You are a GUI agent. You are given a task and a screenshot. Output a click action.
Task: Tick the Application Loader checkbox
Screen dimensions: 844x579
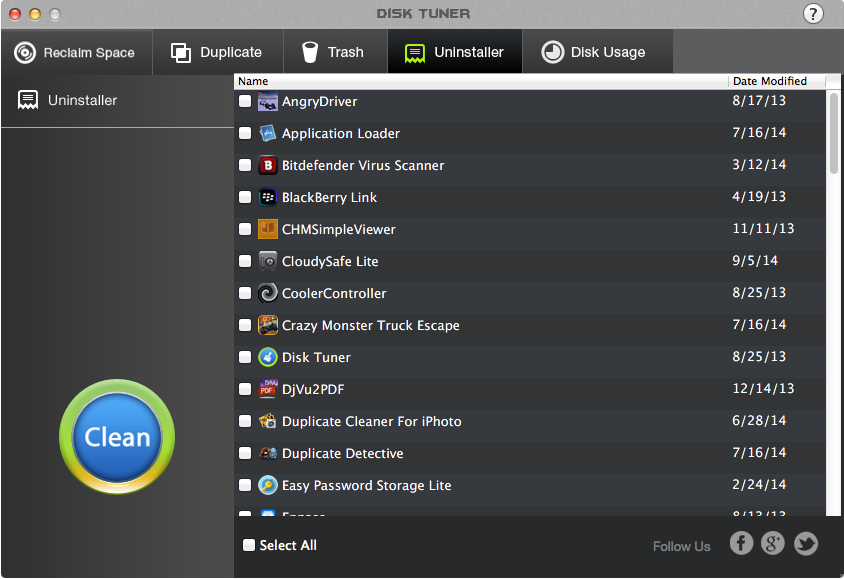[245, 133]
